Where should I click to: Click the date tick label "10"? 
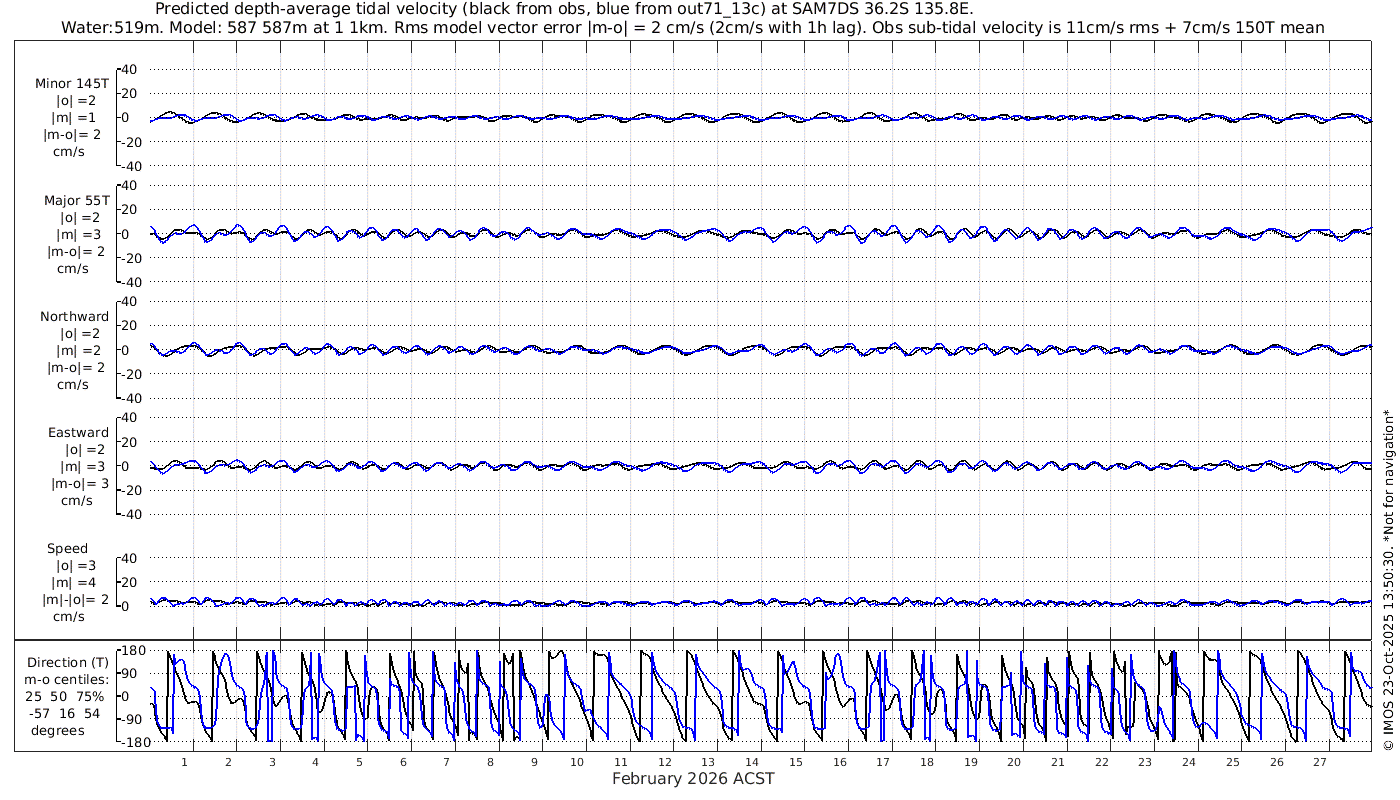click(578, 762)
